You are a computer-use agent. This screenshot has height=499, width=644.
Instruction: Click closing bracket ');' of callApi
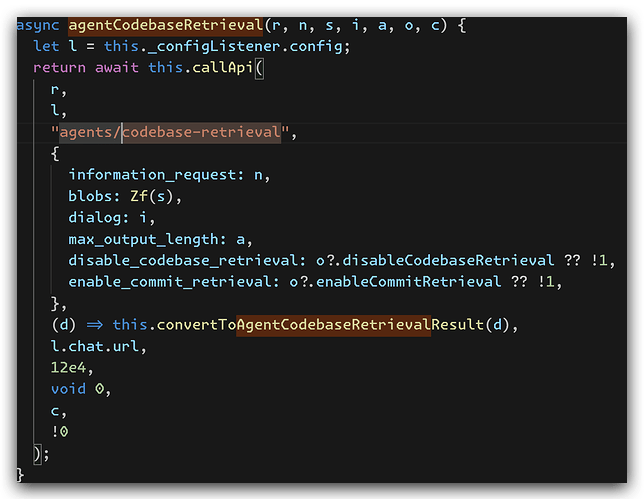(41, 455)
